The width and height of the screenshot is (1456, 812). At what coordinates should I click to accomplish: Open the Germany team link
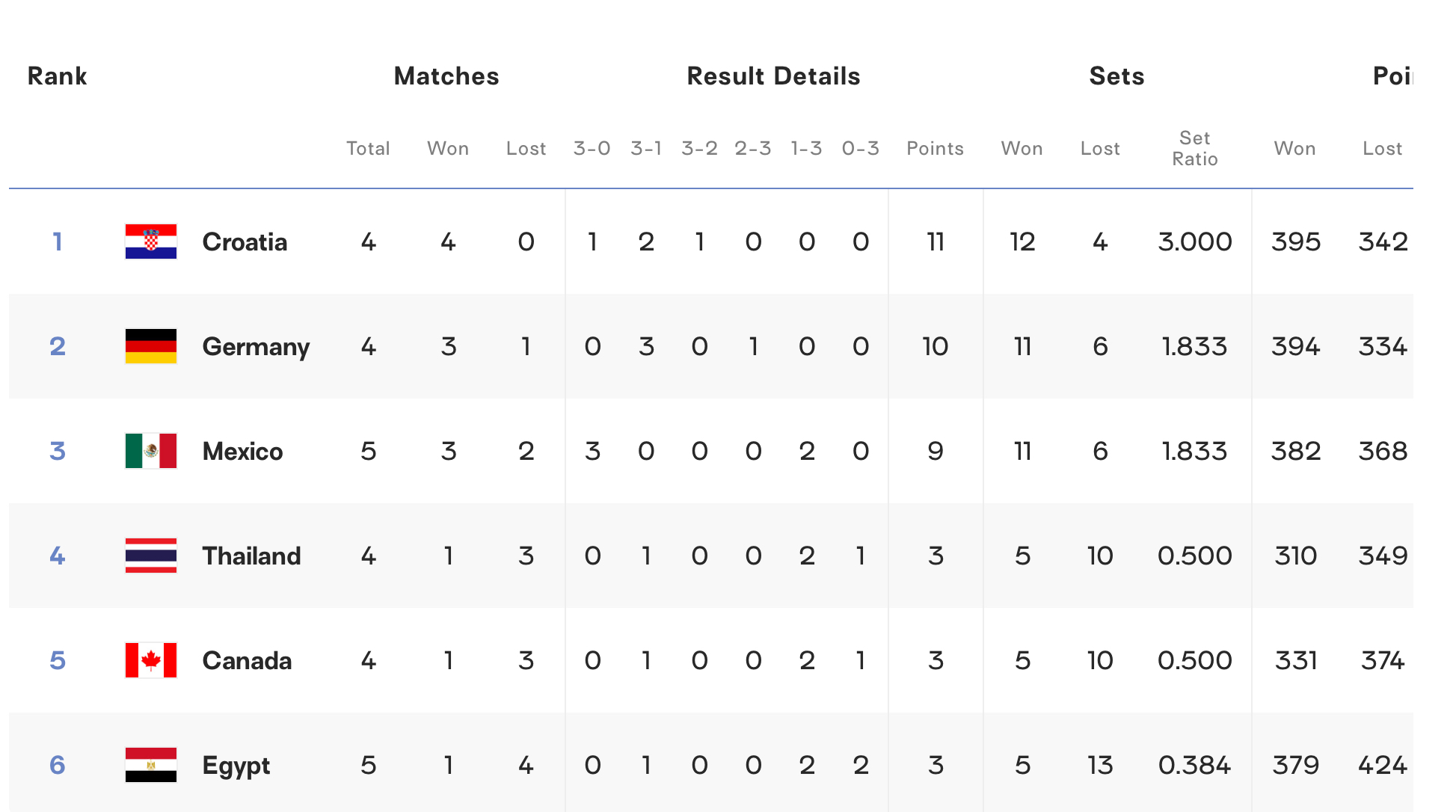pyautogui.click(x=256, y=347)
